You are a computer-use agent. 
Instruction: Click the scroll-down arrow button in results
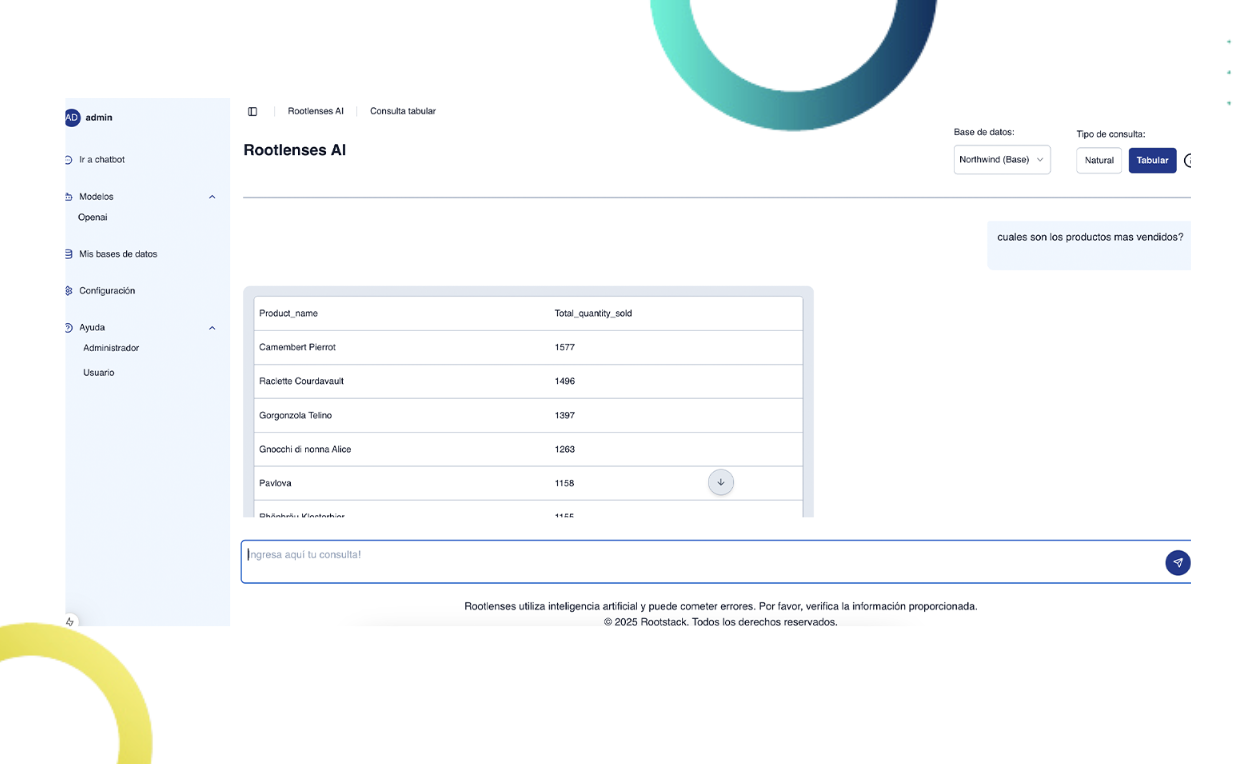pyautogui.click(x=720, y=482)
